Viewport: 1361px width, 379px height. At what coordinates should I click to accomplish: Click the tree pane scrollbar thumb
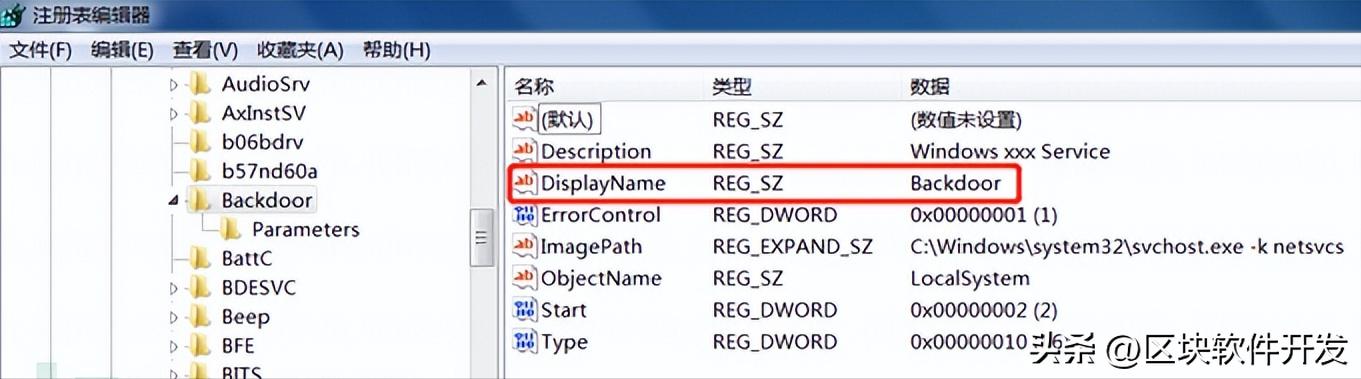(483, 238)
